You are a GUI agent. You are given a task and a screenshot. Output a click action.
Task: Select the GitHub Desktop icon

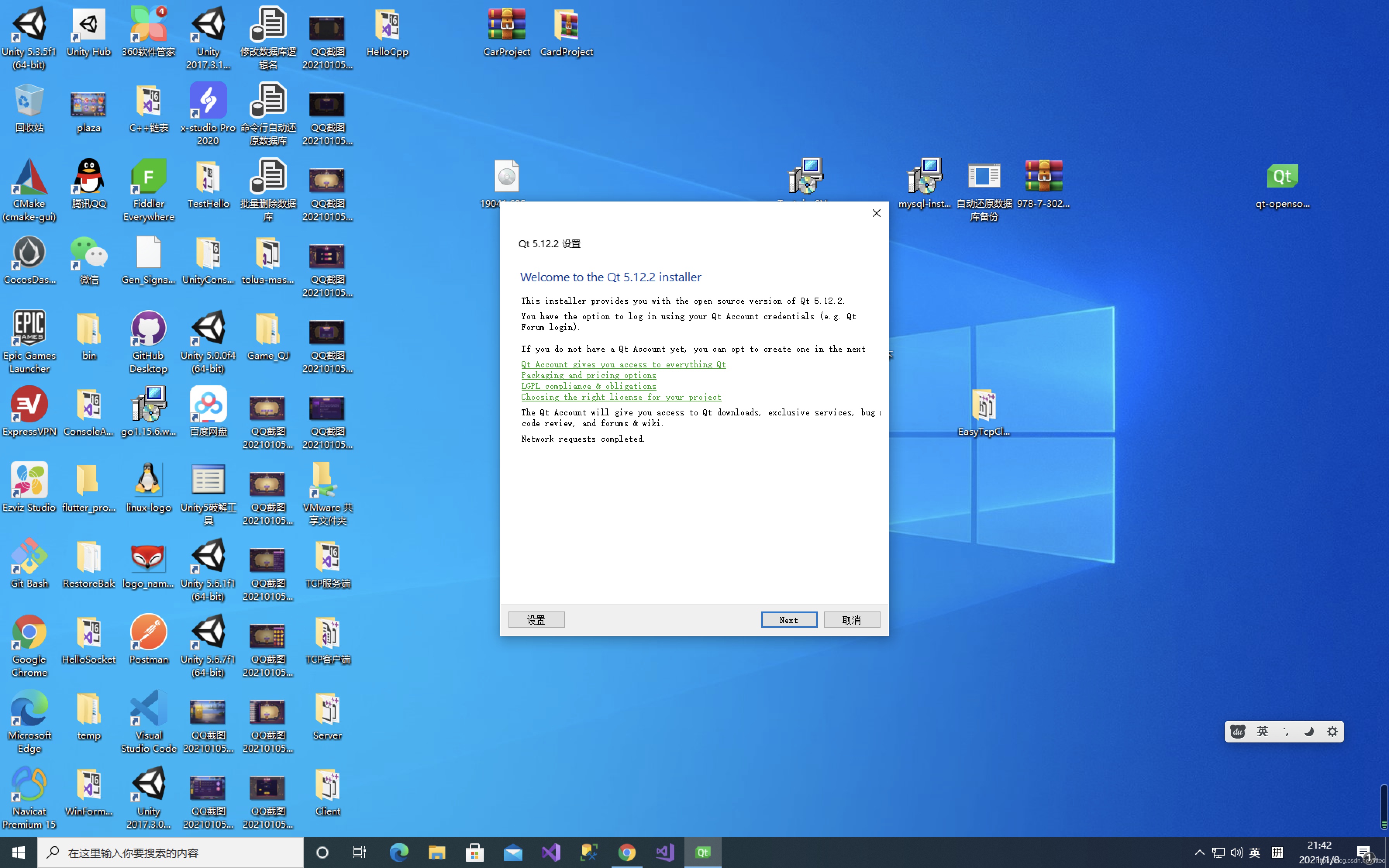(148, 342)
